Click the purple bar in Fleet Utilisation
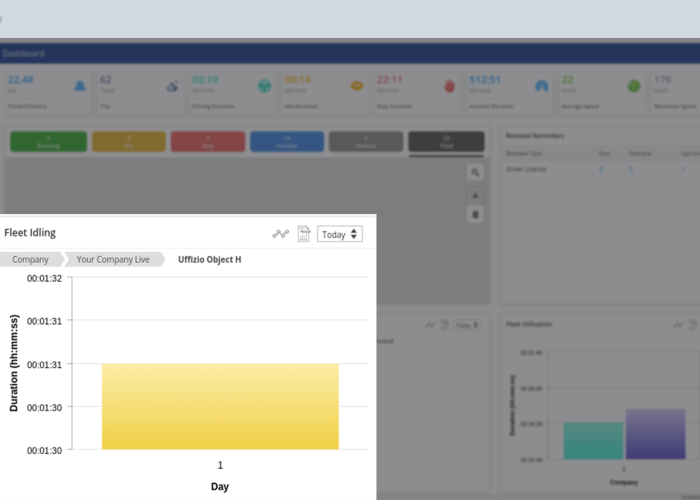 655,434
